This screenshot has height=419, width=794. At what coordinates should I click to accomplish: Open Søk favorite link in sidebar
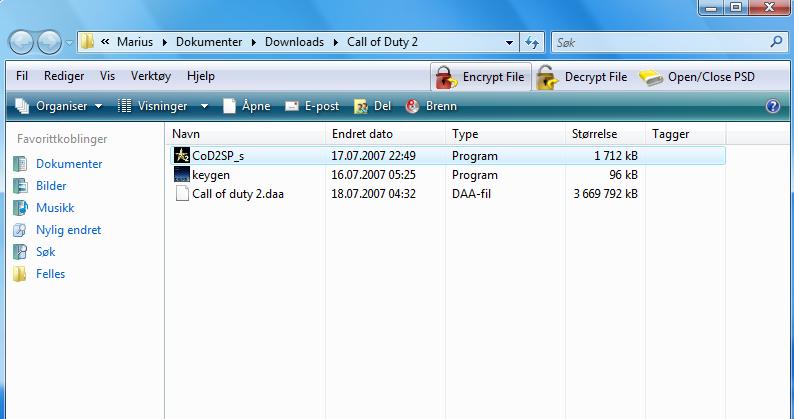click(x=45, y=252)
